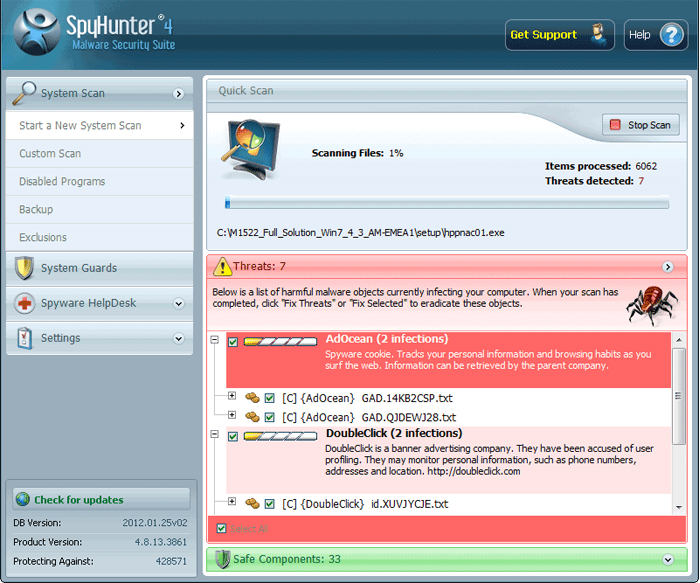Click Check for updates

(101, 500)
